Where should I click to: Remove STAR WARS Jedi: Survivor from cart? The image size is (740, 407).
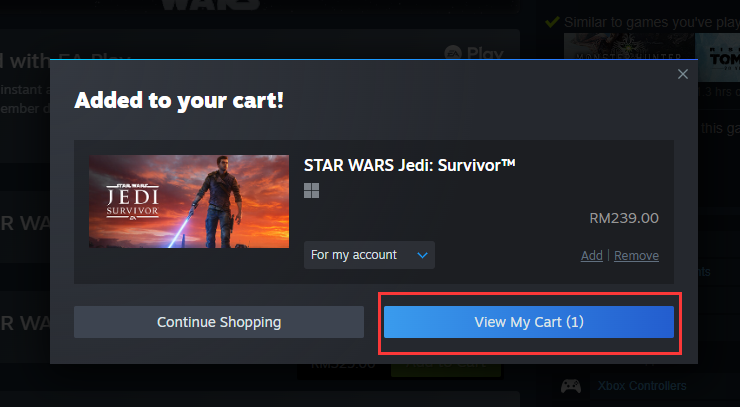[x=636, y=255]
